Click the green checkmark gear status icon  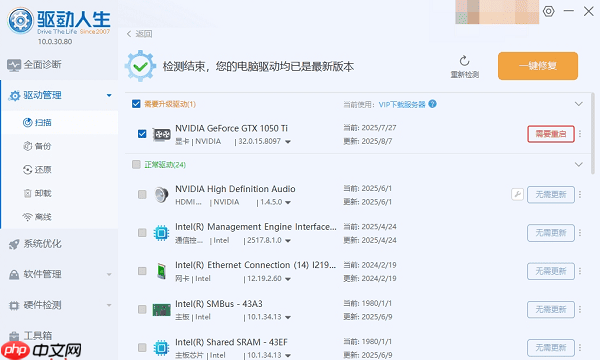[x=140, y=66]
